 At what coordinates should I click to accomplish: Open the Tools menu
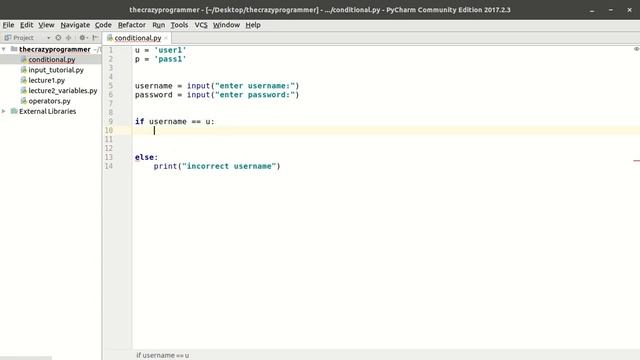[x=179, y=25]
